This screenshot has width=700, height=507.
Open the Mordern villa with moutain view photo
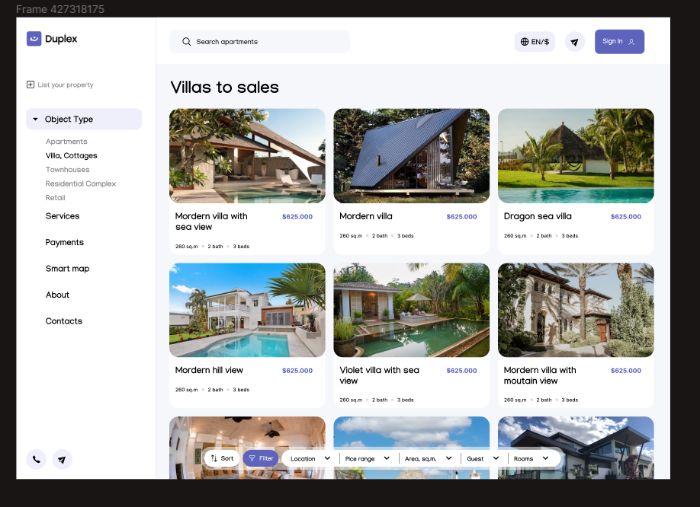tap(576, 310)
